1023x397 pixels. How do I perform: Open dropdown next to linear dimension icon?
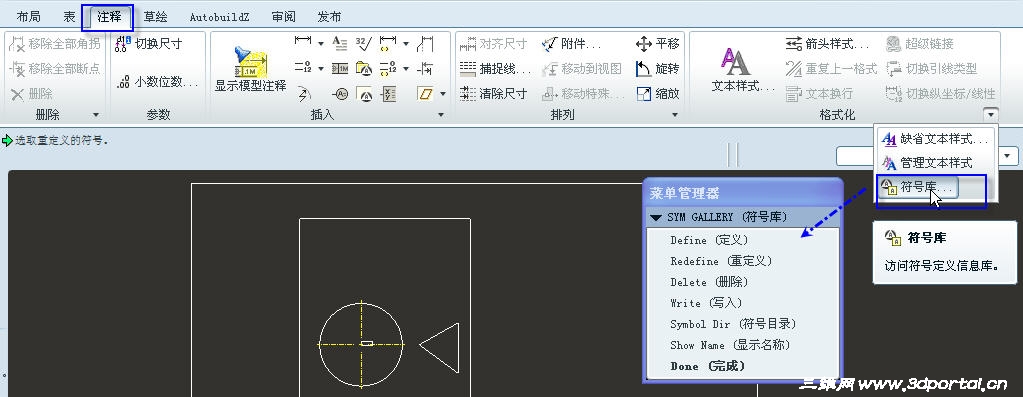coord(320,44)
